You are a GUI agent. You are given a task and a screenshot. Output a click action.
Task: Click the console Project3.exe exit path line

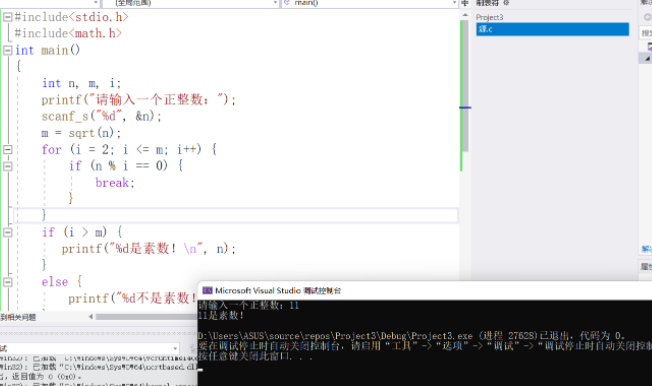coord(411,336)
